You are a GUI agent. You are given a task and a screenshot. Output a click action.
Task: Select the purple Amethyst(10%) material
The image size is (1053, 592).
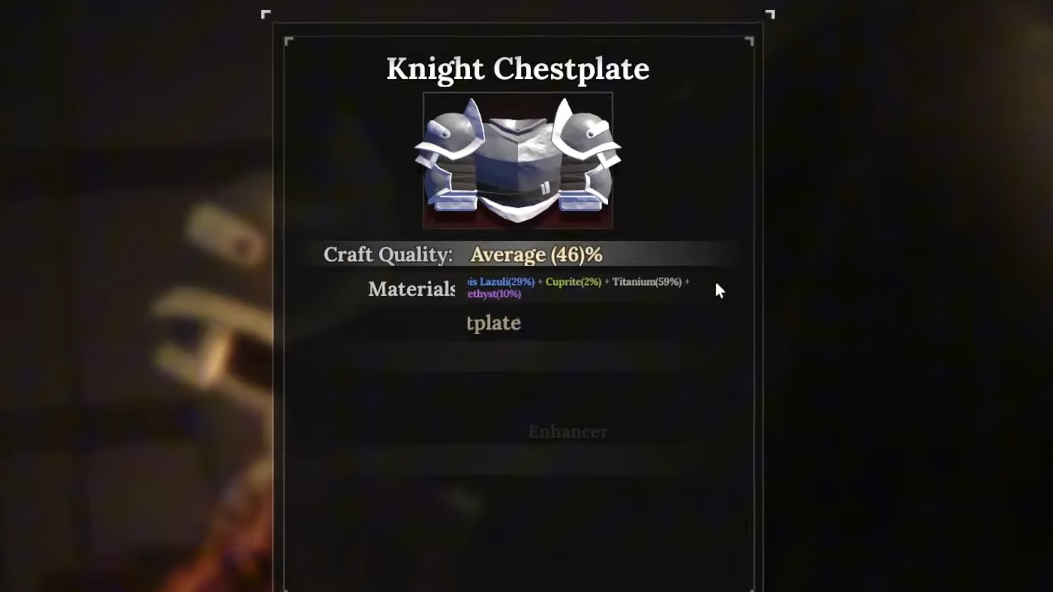point(494,294)
